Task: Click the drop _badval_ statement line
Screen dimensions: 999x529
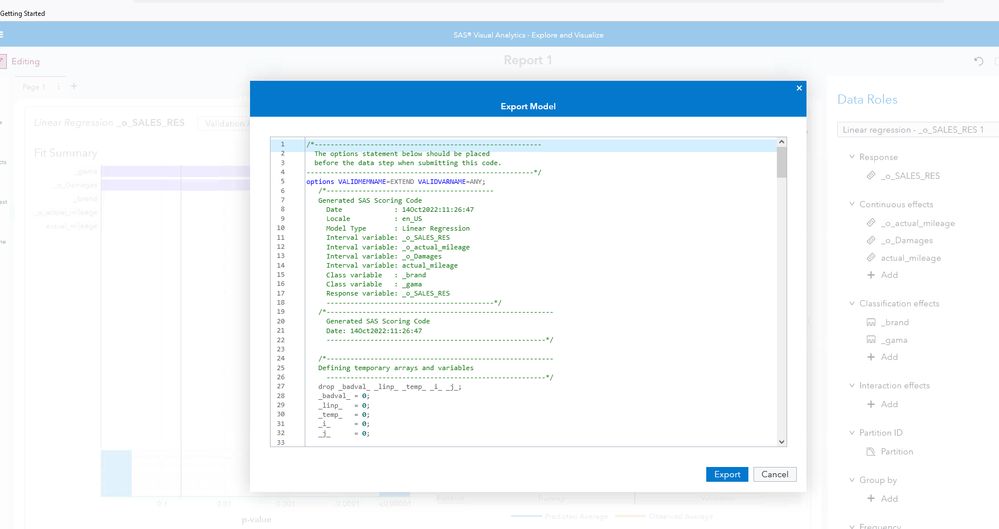Action: pos(389,386)
